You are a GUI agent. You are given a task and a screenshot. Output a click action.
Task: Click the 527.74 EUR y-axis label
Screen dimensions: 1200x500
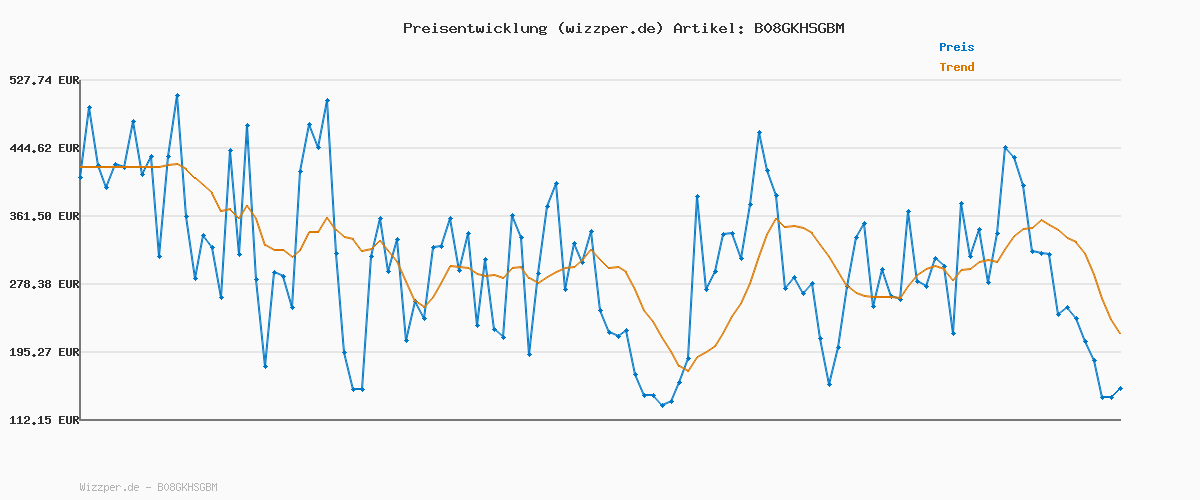pyautogui.click(x=42, y=81)
